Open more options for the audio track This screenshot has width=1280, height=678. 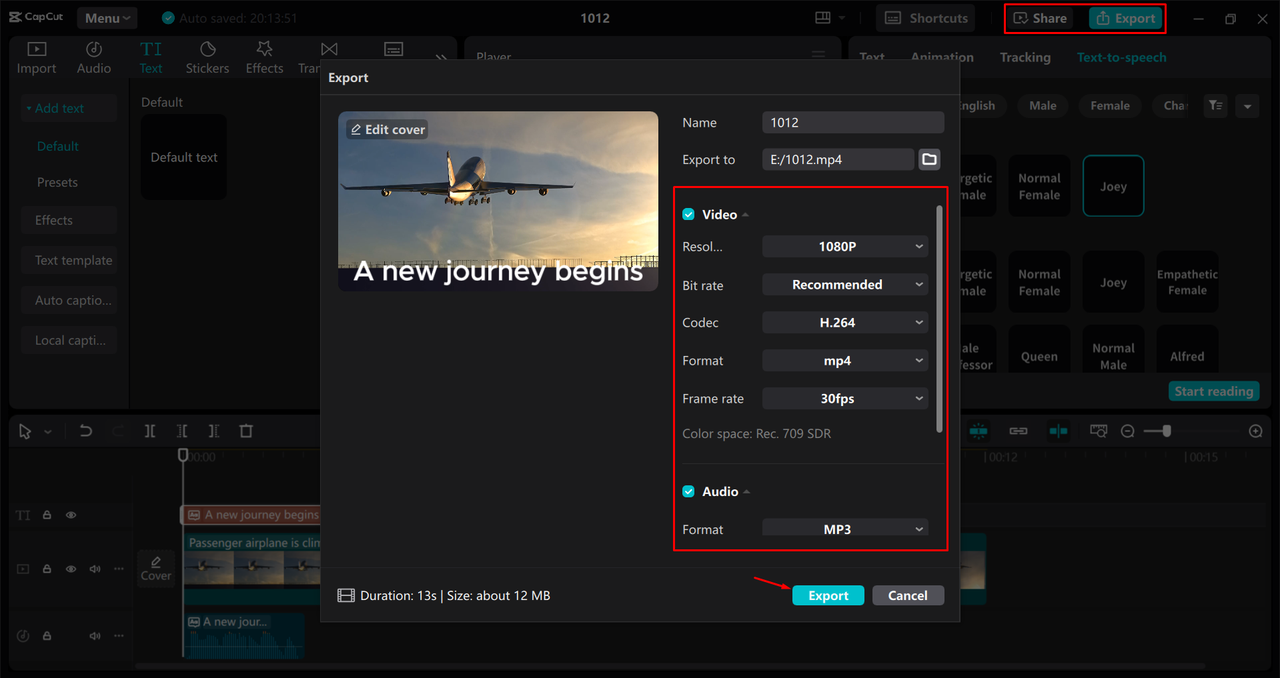pyautogui.click(x=118, y=636)
